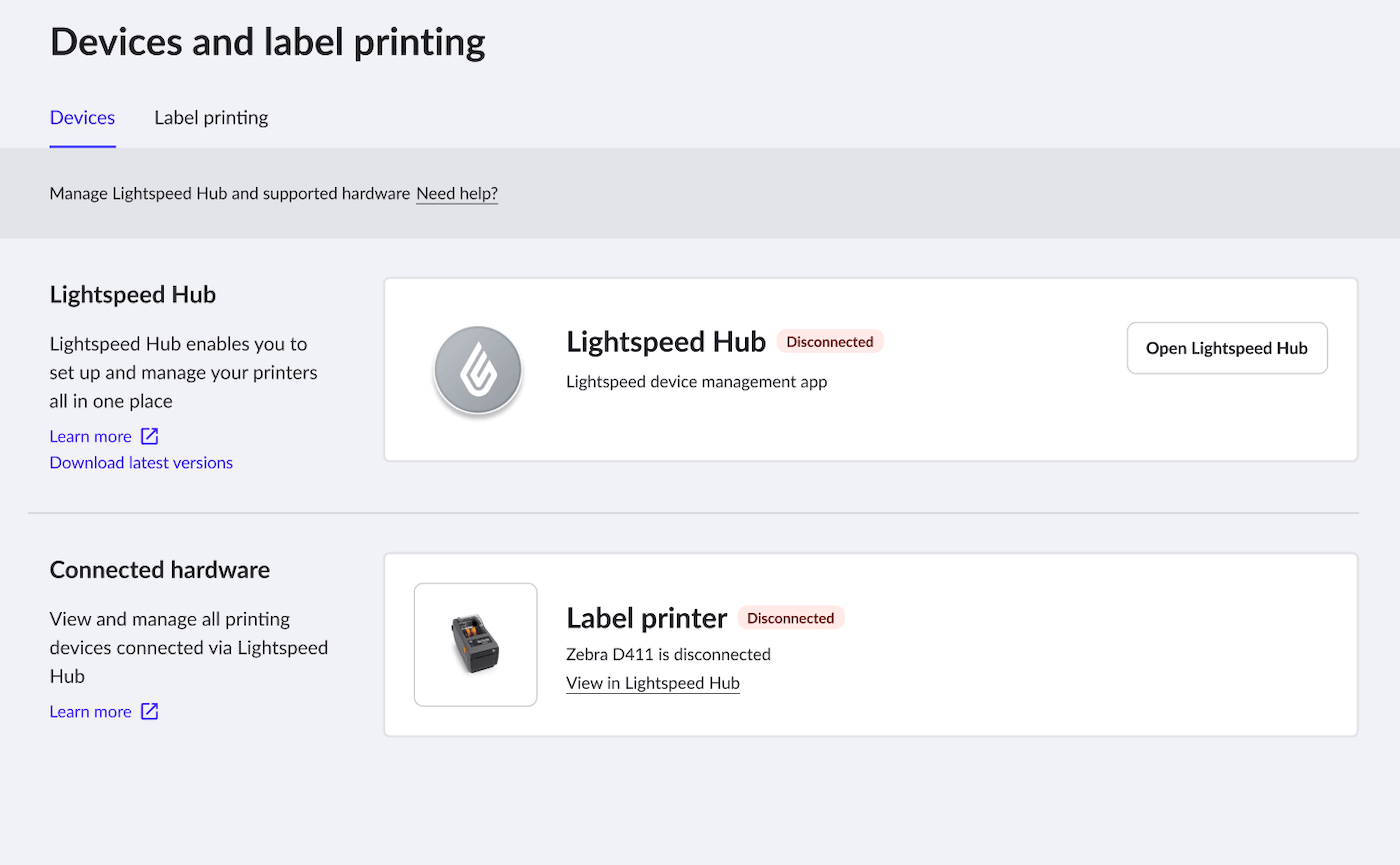Screen dimensions: 1400x865
Task: Click Disconnected badge next to Lightspeed Hub title
Action: tap(830, 342)
